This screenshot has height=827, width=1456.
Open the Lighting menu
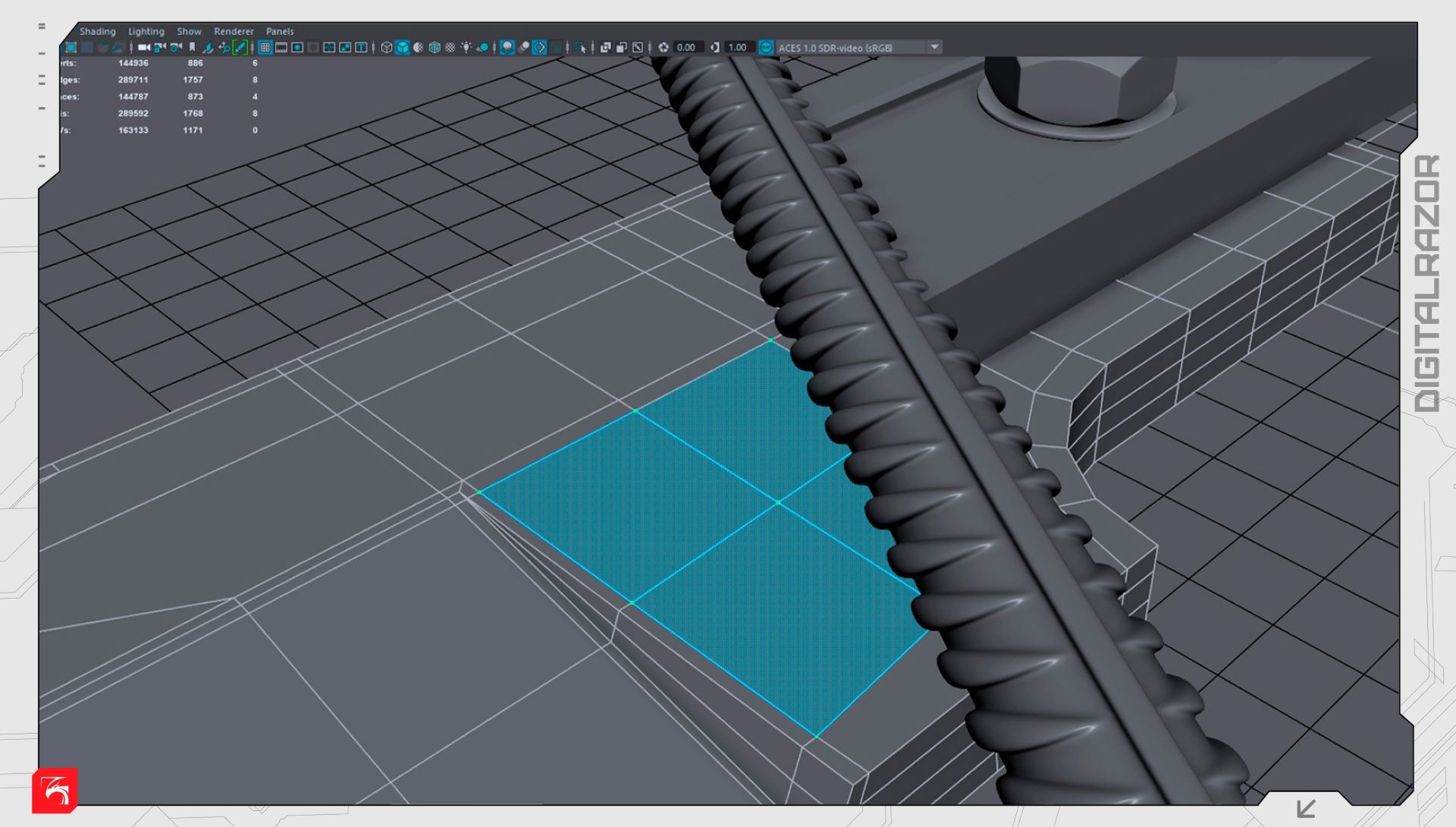(146, 31)
